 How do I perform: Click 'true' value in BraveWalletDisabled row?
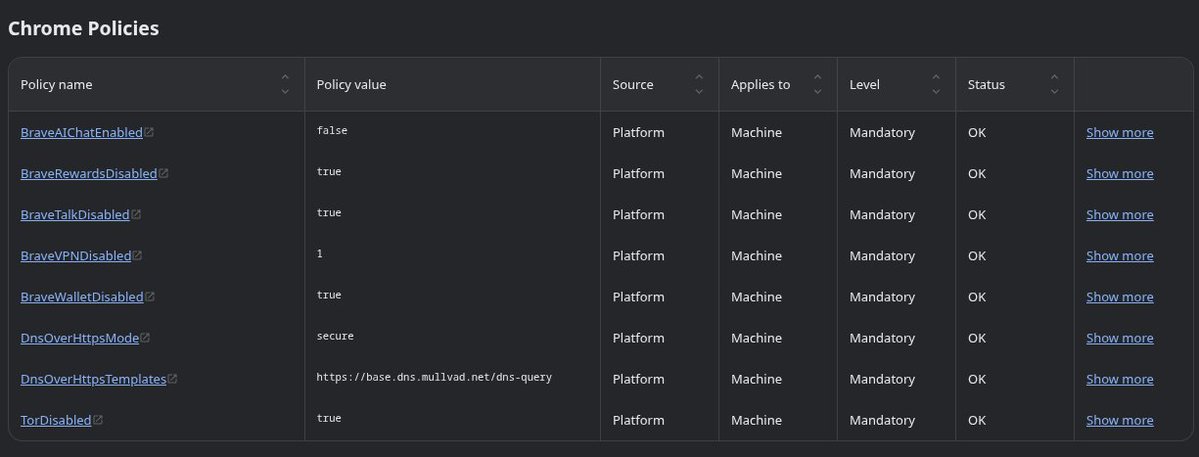(x=329, y=295)
